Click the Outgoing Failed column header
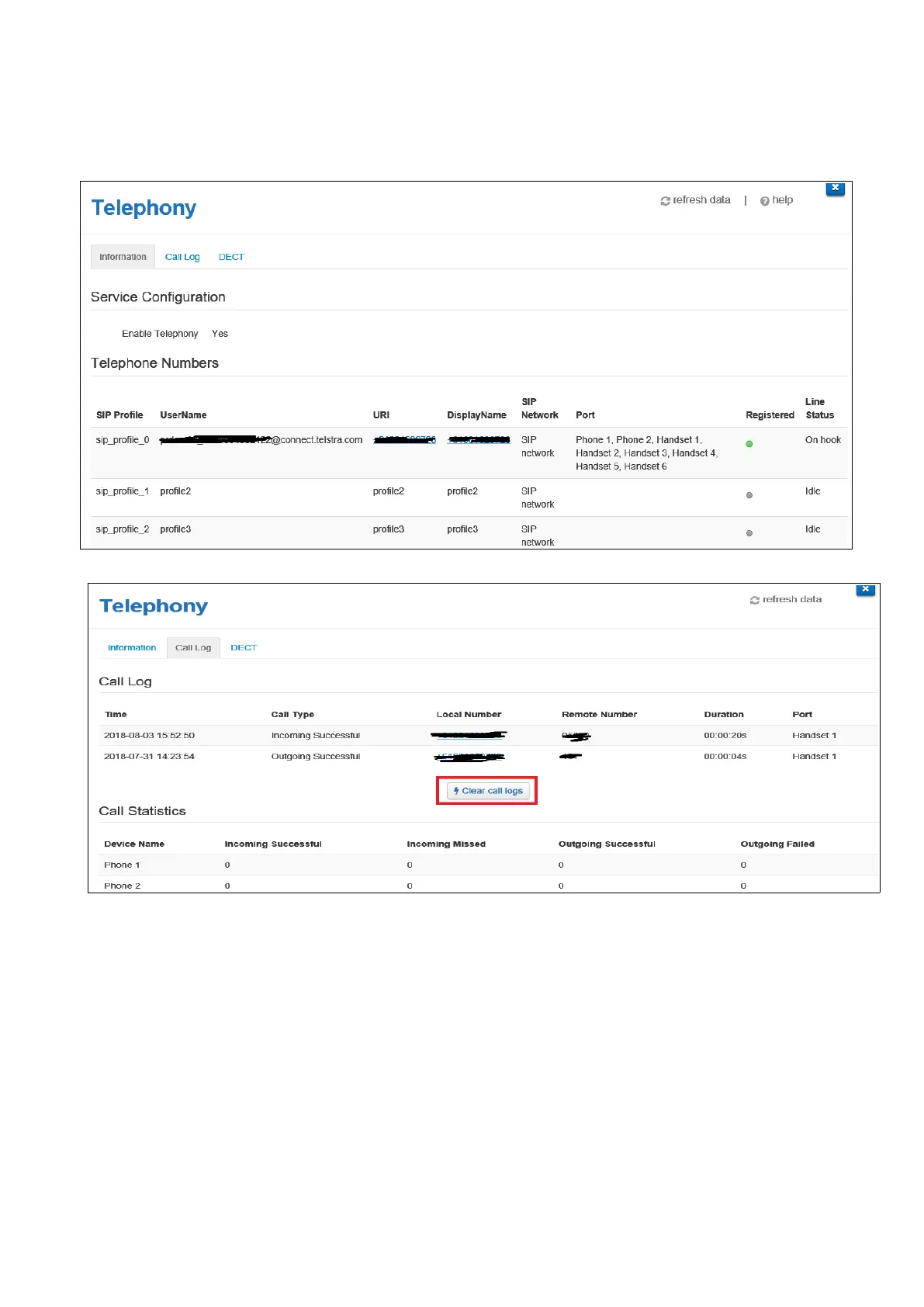This screenshot has height=1307, width=924. pyautogui.click(x=777, y=844)
